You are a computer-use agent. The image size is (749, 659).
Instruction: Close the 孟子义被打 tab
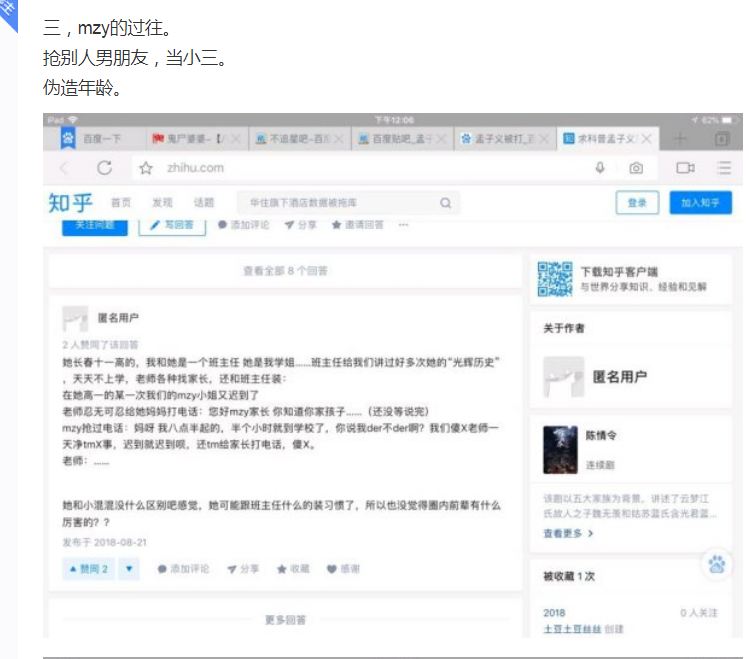[x=544, y=139]
